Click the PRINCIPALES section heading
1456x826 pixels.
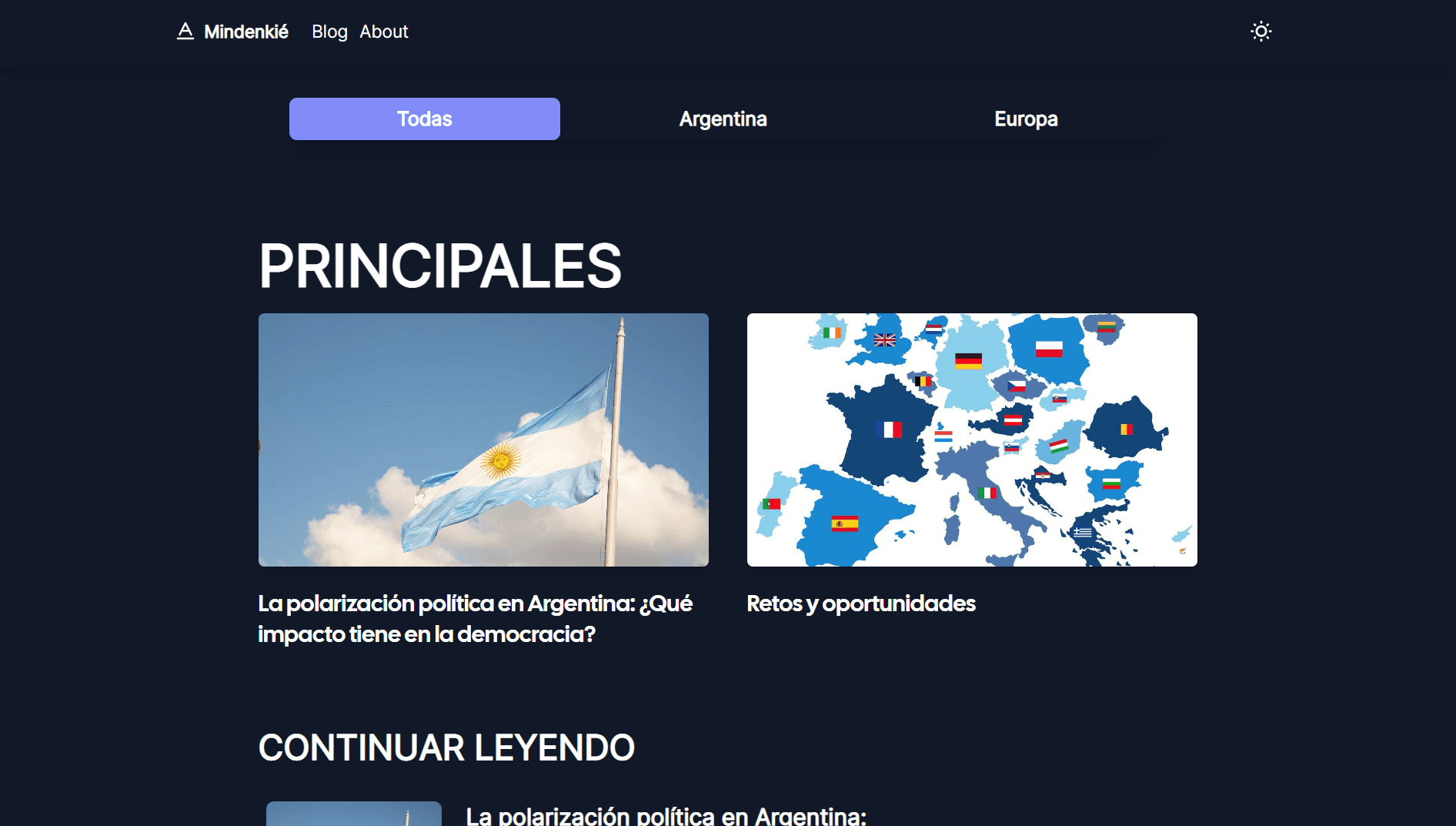(440, 266)
